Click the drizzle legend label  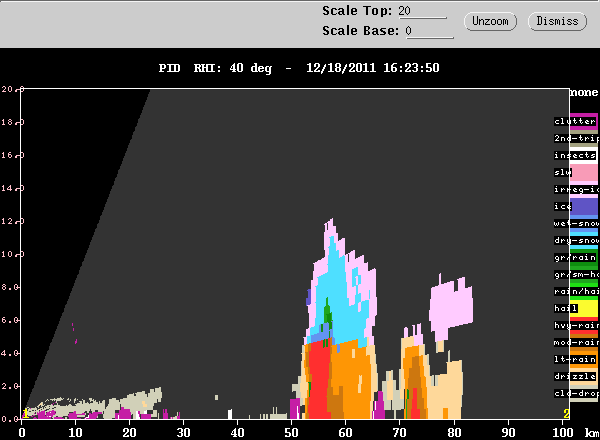coord(575,376)
